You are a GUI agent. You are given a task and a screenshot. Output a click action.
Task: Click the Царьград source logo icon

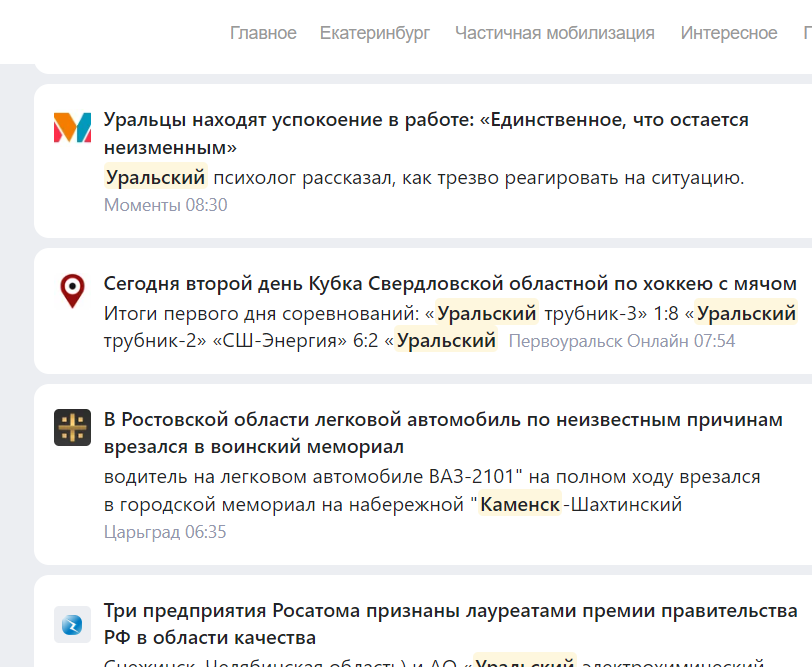(72, 427)
